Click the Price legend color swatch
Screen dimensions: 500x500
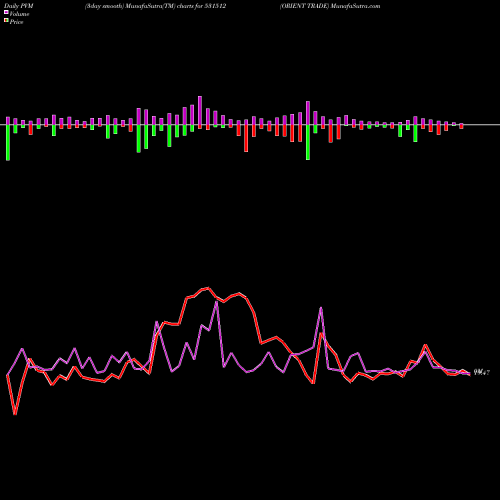[x=6, y=21]
